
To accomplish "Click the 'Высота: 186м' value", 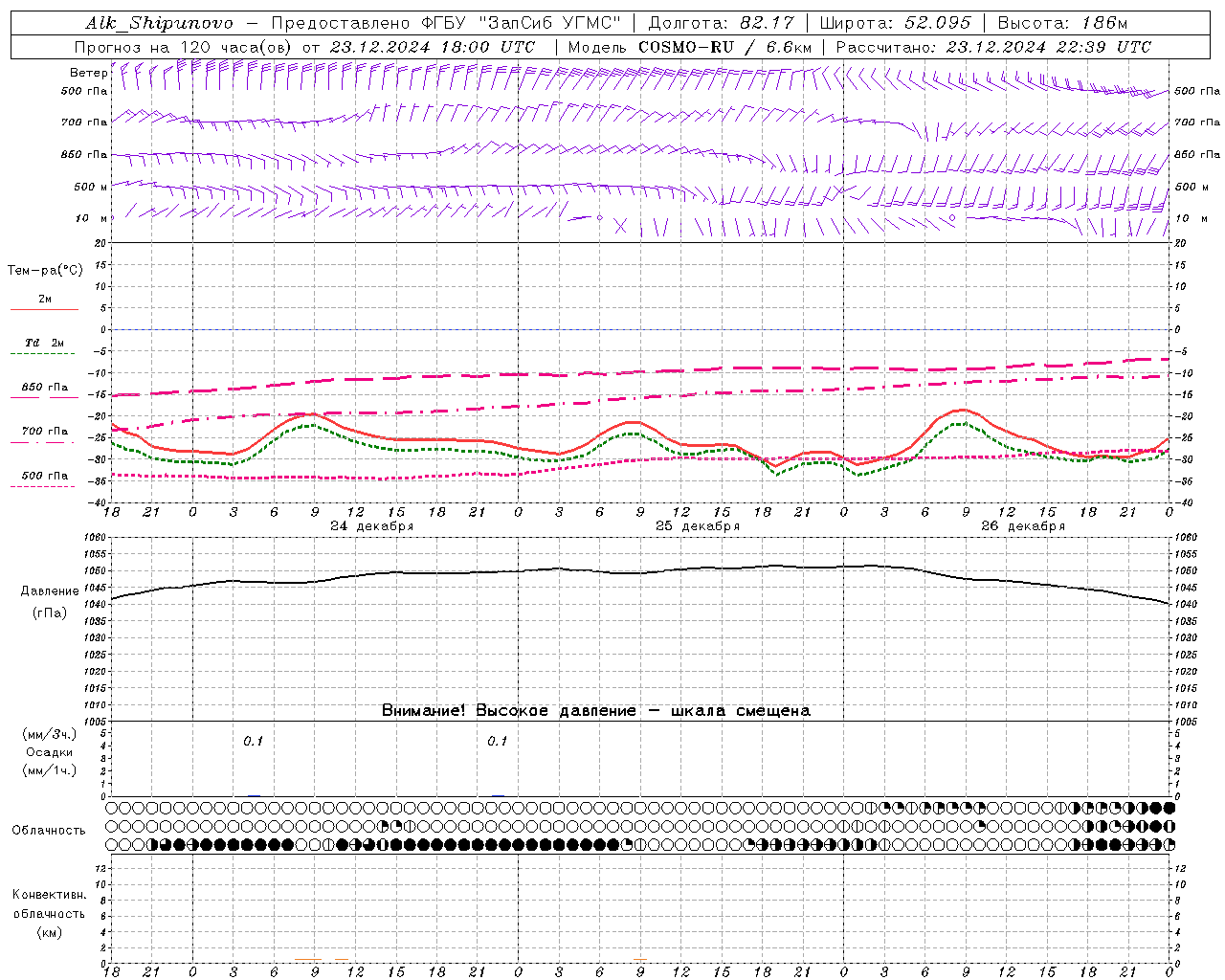I will click(1062, 23).
